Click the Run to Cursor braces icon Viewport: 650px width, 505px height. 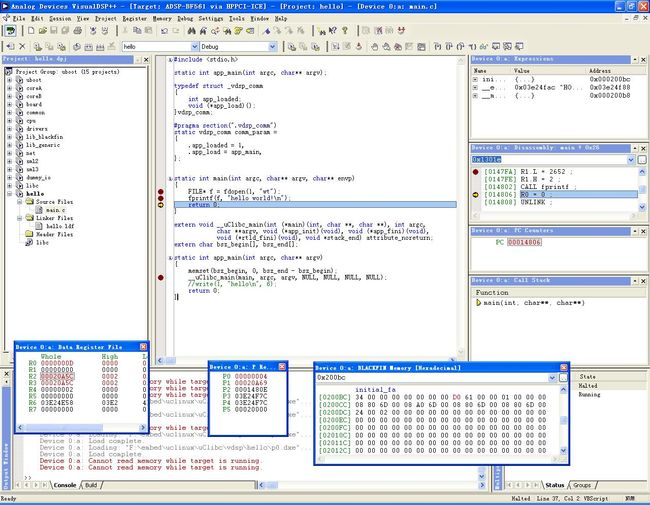(x=472, y=46)
